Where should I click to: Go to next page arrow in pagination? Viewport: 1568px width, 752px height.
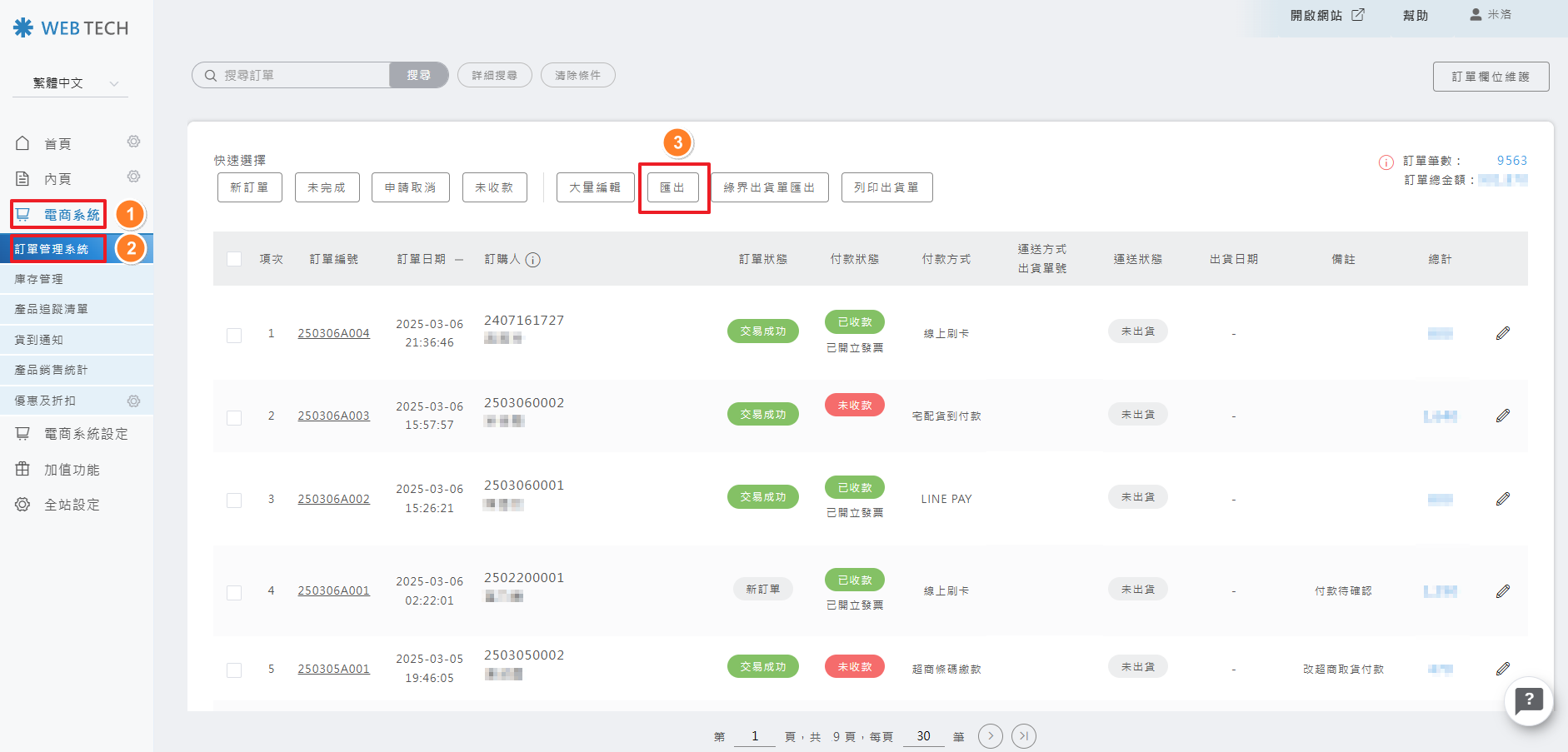[990, 736]
